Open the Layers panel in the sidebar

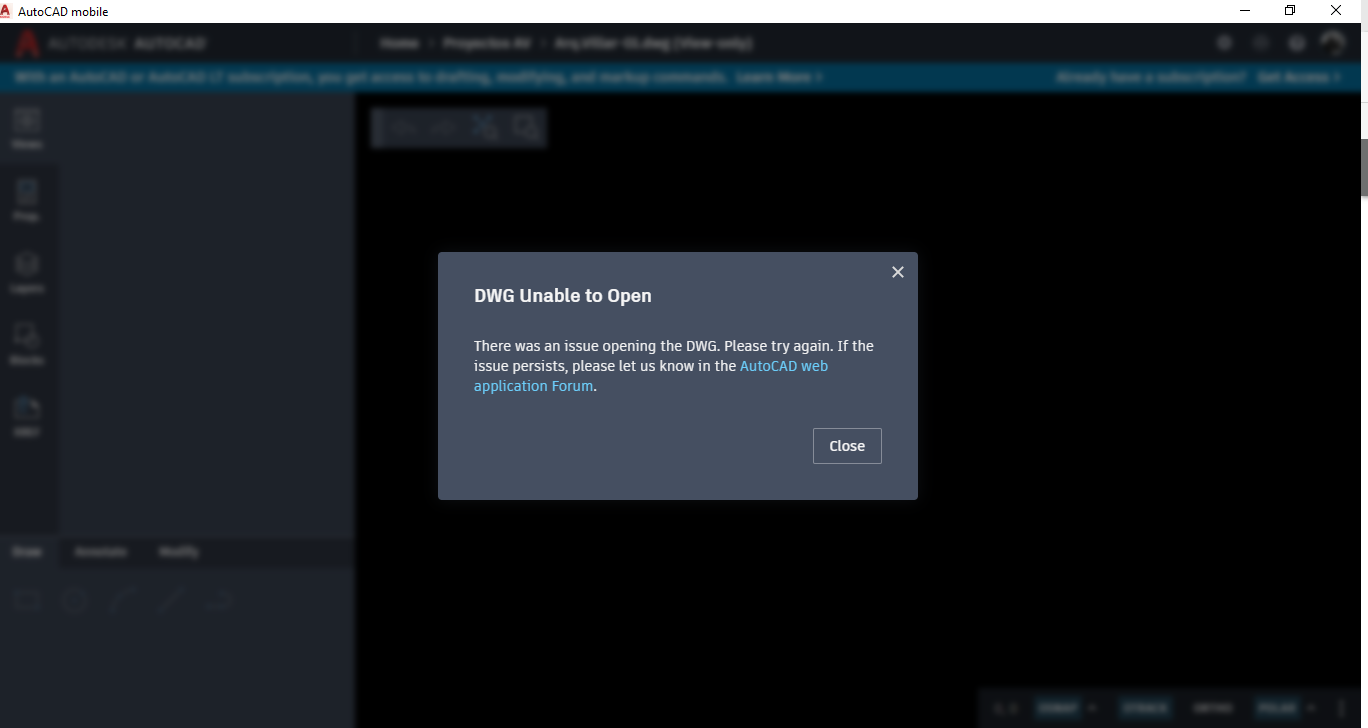[x=27, y=272]
